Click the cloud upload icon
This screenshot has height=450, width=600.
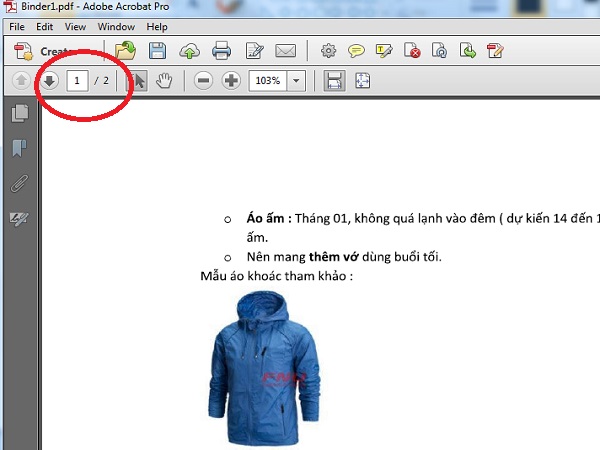[x=189, y=51]
